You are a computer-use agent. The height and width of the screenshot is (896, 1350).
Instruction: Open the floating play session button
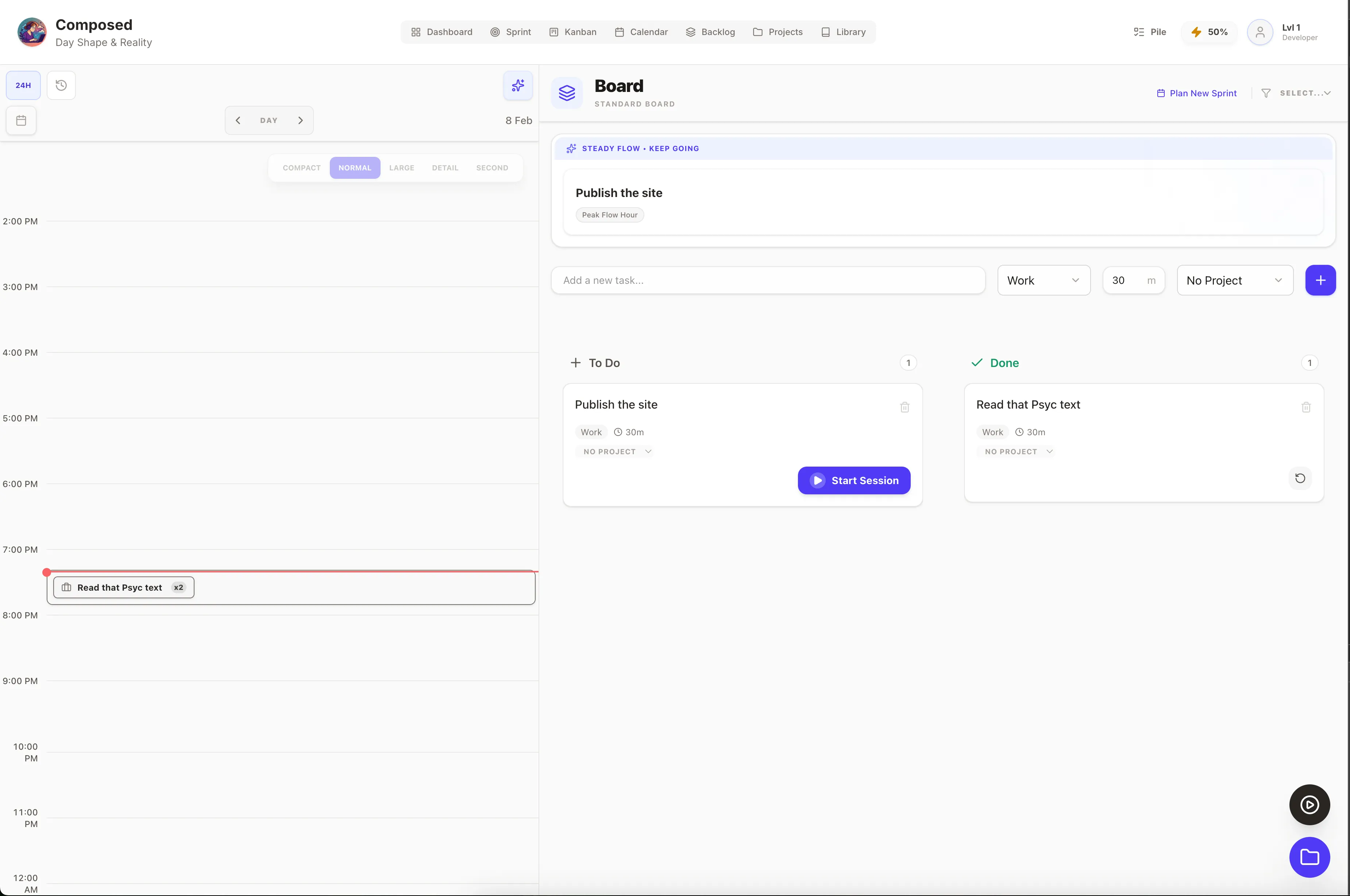point(1309,804)
